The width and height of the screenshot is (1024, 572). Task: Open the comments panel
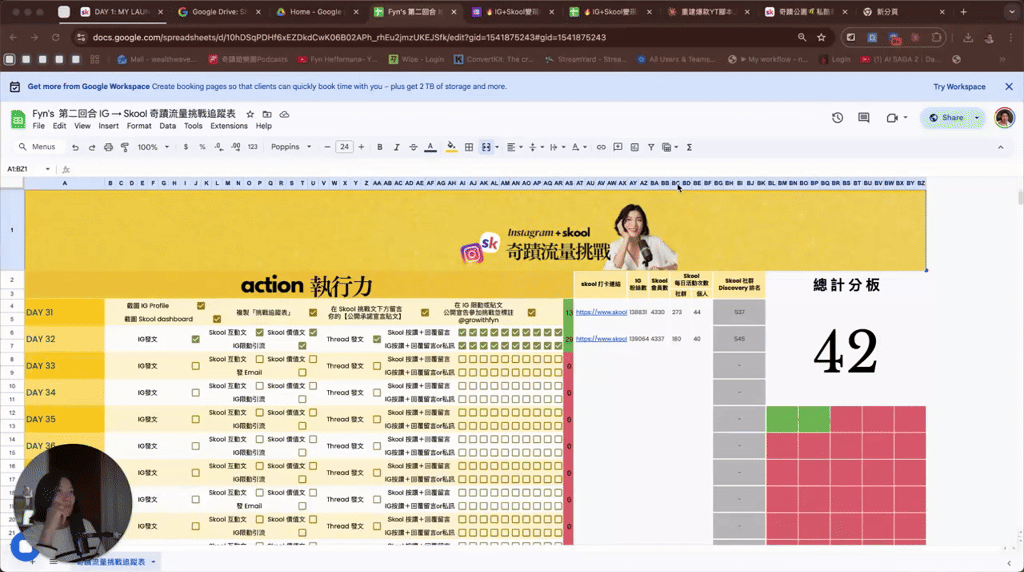pos(863,118)
